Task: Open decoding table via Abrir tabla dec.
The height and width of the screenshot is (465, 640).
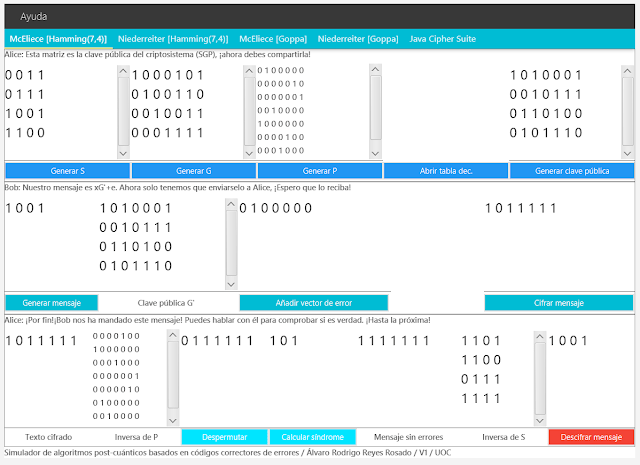Action: [445, 171]
